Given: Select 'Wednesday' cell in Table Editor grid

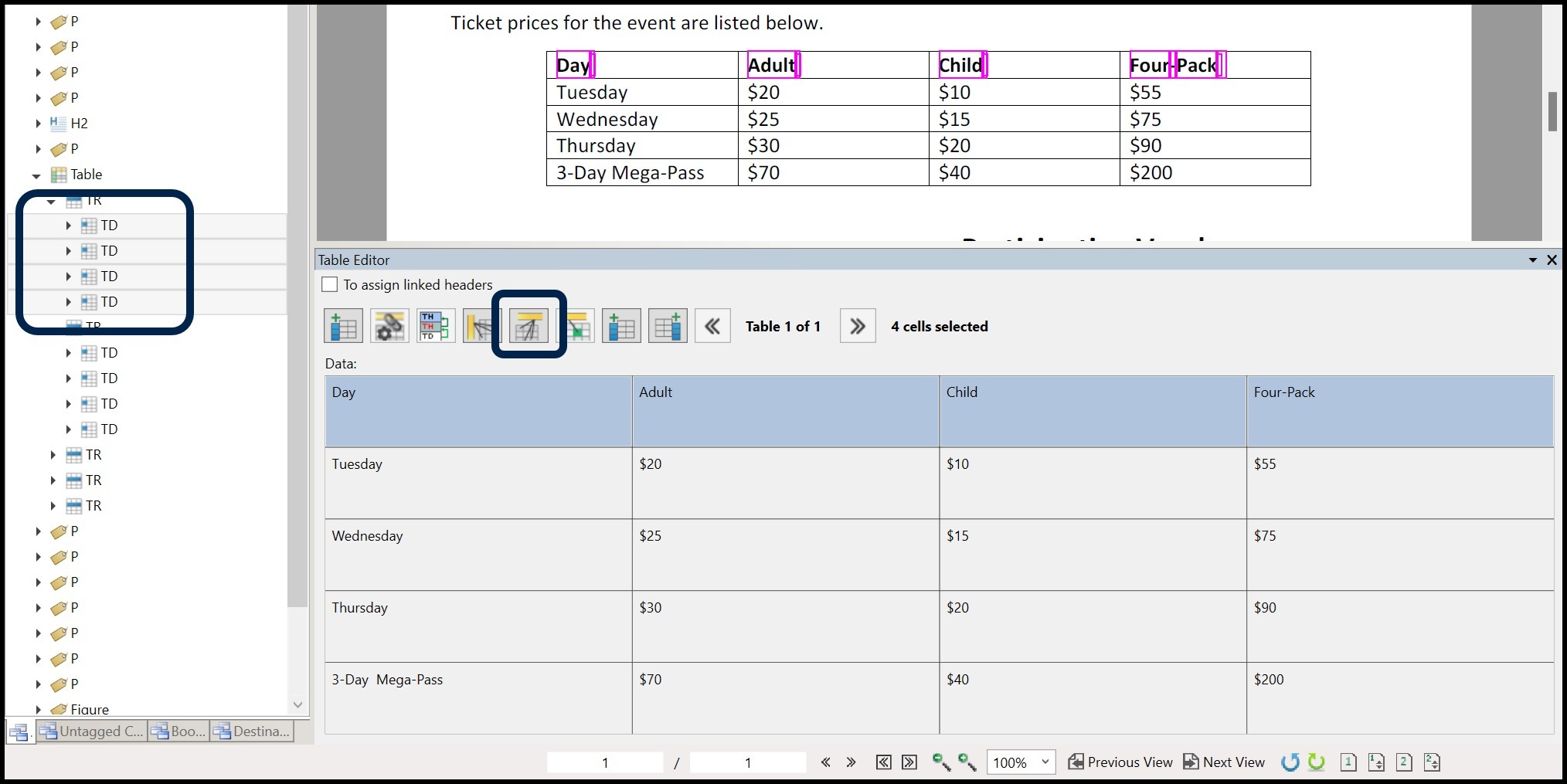Looking at the screenshot, I should click(x=478, y=555).
